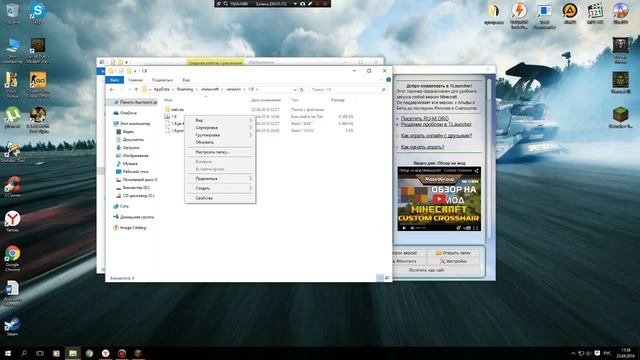Choose Настроить папку... in the context menu
This screenshot has width=640, height=360.
pyautogui.click(x=220, y=152)
